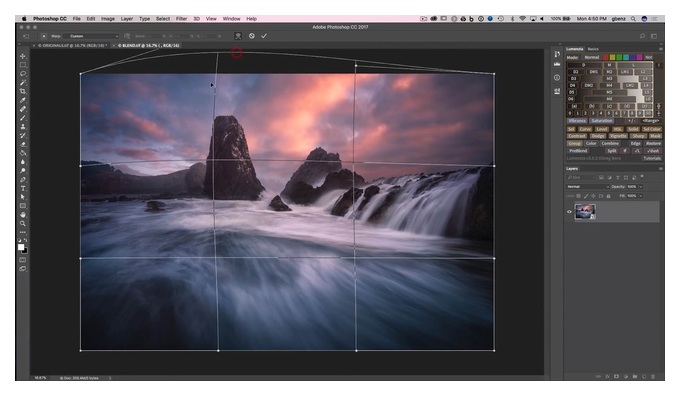The height and width of the screenshot is (396, 680).
Task: Toggle lock all padlock in Layers
Action: (x=608, y=196)
